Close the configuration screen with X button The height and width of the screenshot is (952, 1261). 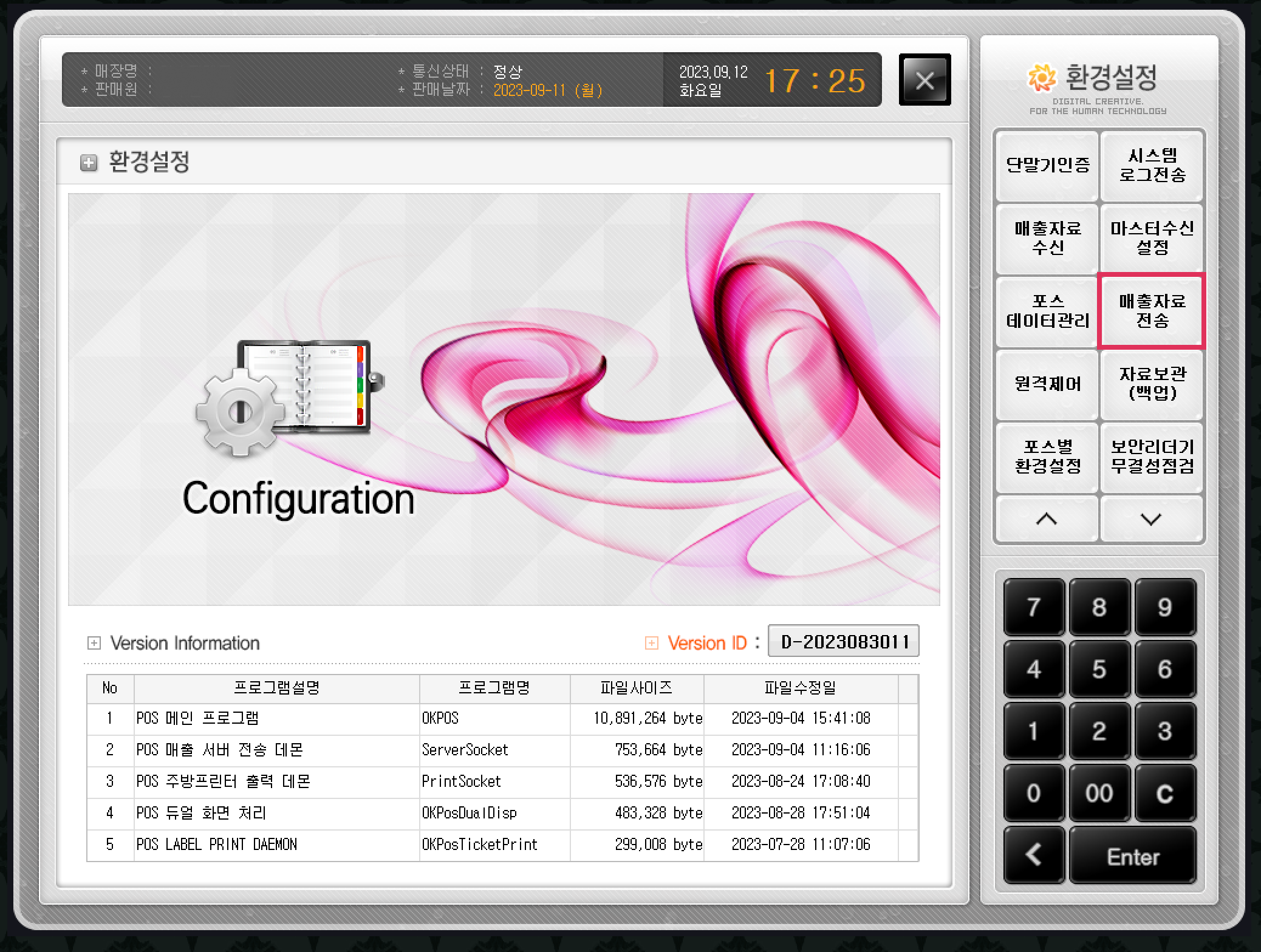pos(924,80)
